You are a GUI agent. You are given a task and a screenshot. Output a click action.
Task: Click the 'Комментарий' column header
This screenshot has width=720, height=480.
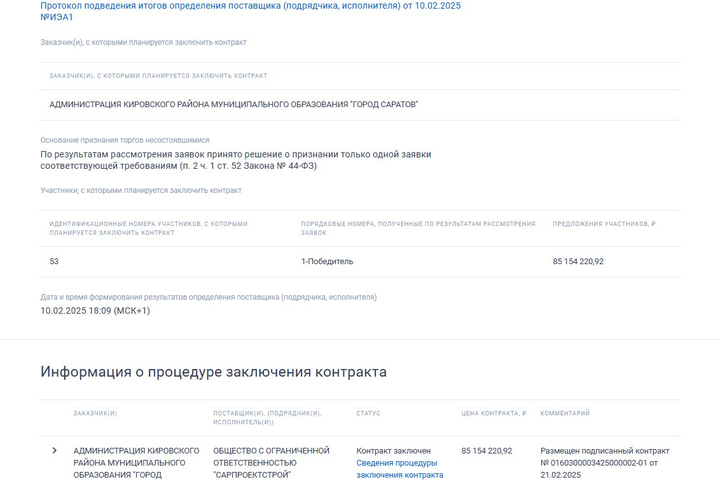[565, 413]
